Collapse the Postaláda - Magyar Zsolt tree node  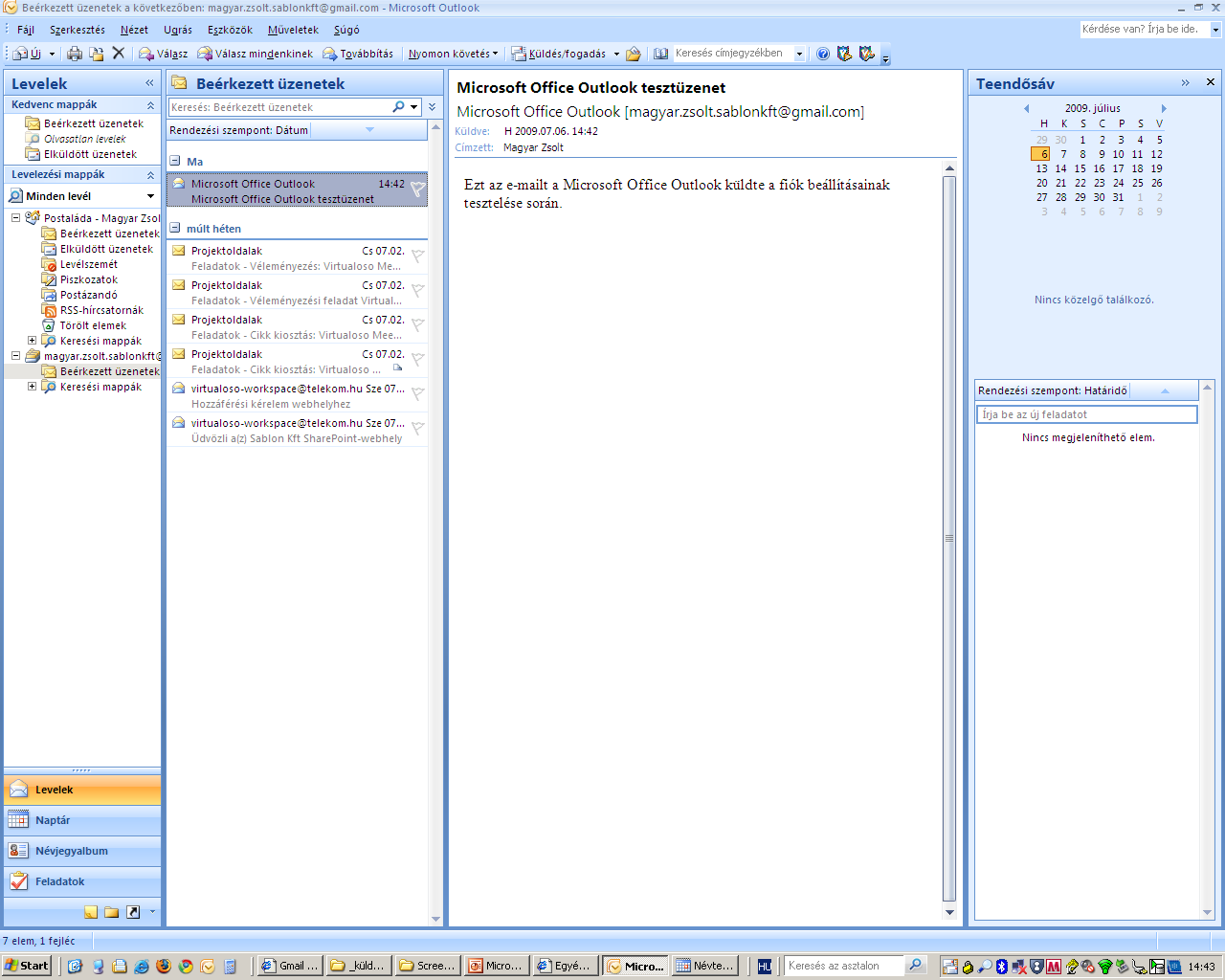click(x=15, y=218)
